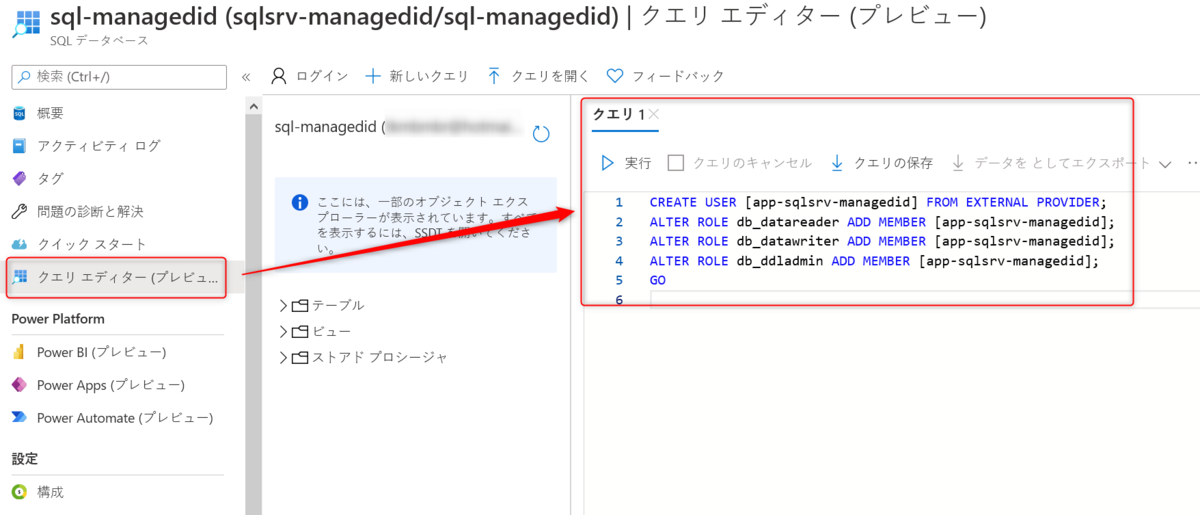Click the アクティビティ ログ icon
Viewport: 1200px width, 515px height.
click(19, 146)
